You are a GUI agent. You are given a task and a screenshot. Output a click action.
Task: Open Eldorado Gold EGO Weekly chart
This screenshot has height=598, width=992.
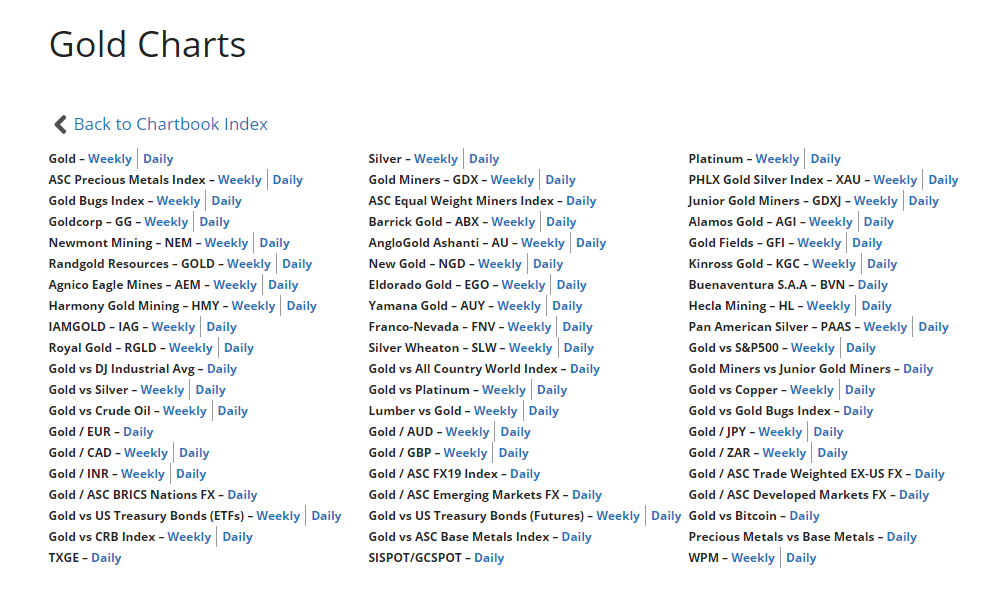[x=523, y=284]
